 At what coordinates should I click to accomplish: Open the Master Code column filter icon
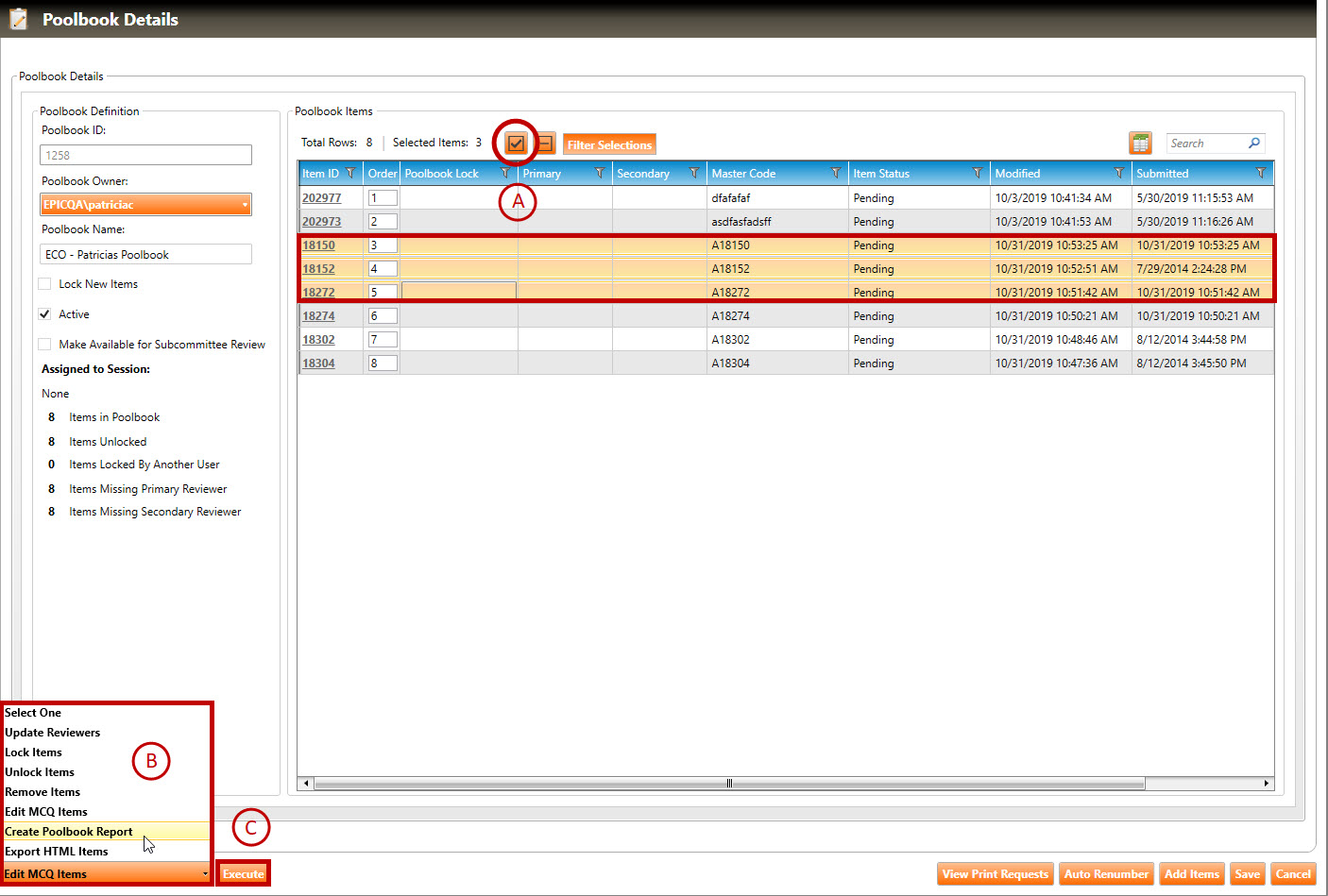835,174
